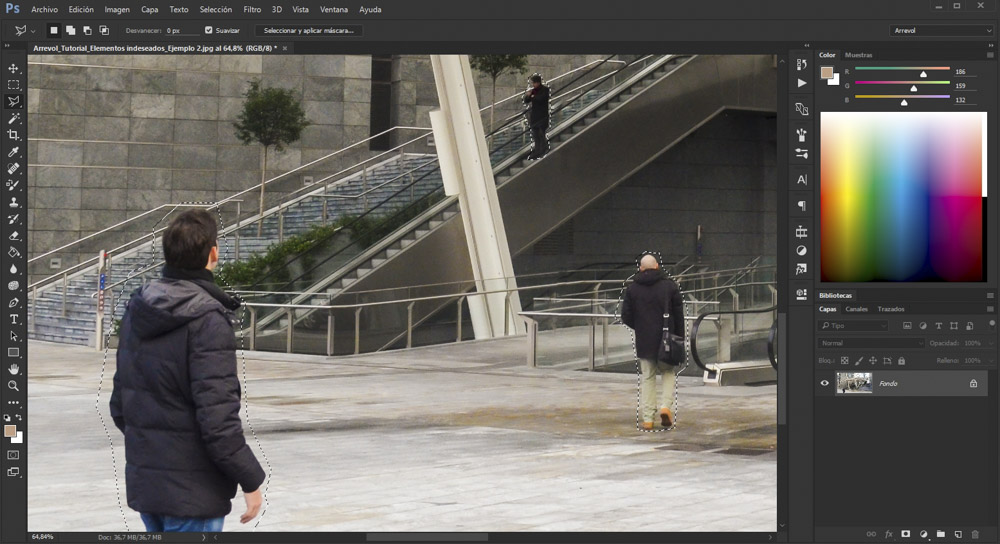This screenshot has width=1000, height=544.
Task: Select the Brush tool
Action: tap(13, 185)
